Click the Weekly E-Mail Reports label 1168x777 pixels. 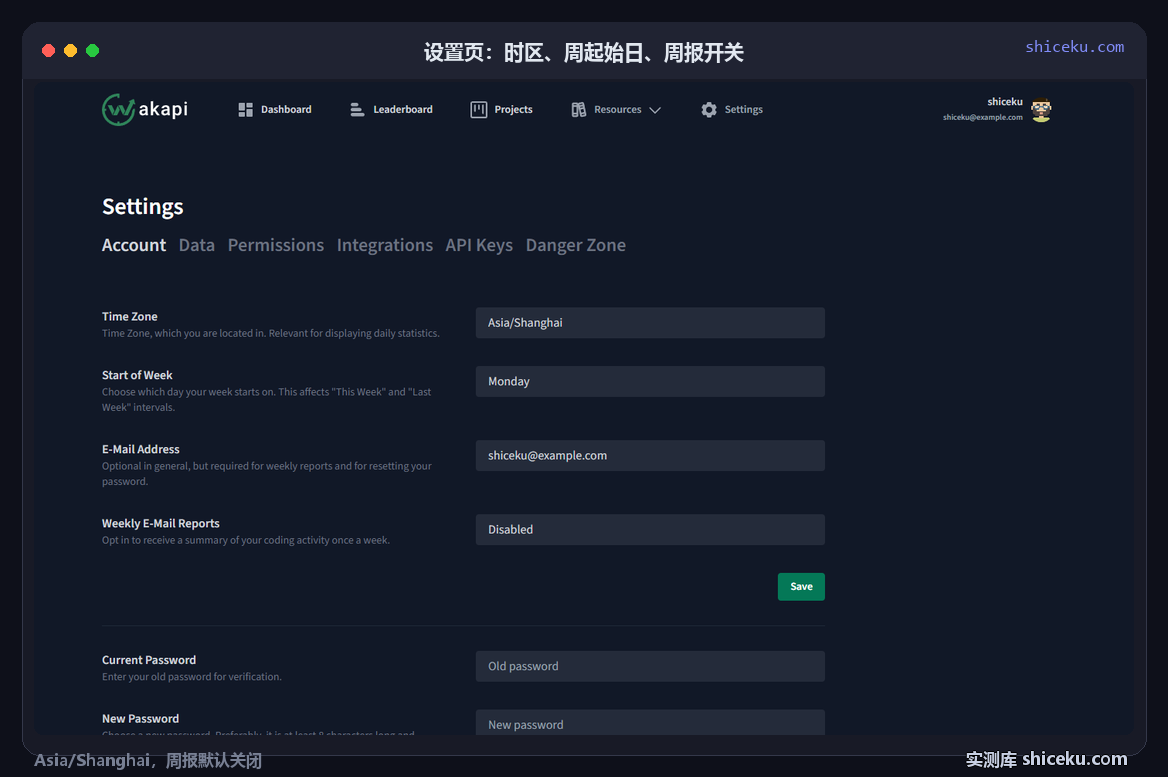pos(161,524)
